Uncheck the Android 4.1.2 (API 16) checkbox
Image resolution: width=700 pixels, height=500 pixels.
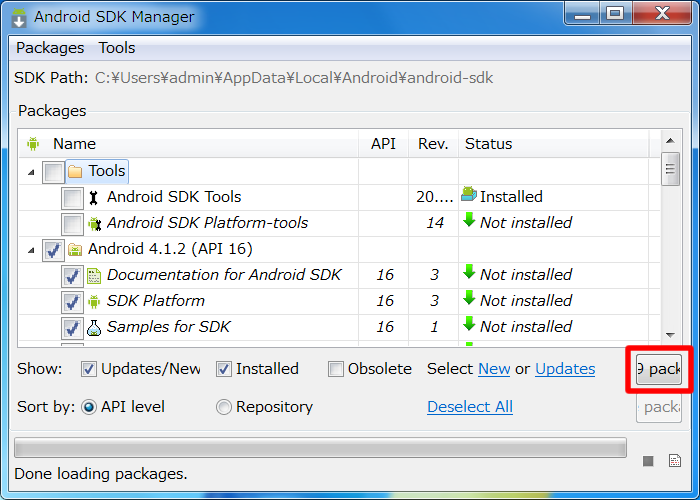[x=54, y=250]
